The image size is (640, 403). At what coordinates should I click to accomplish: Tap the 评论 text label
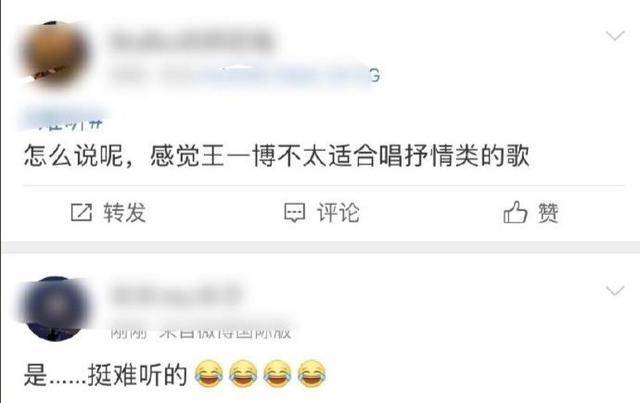[338, 212]
